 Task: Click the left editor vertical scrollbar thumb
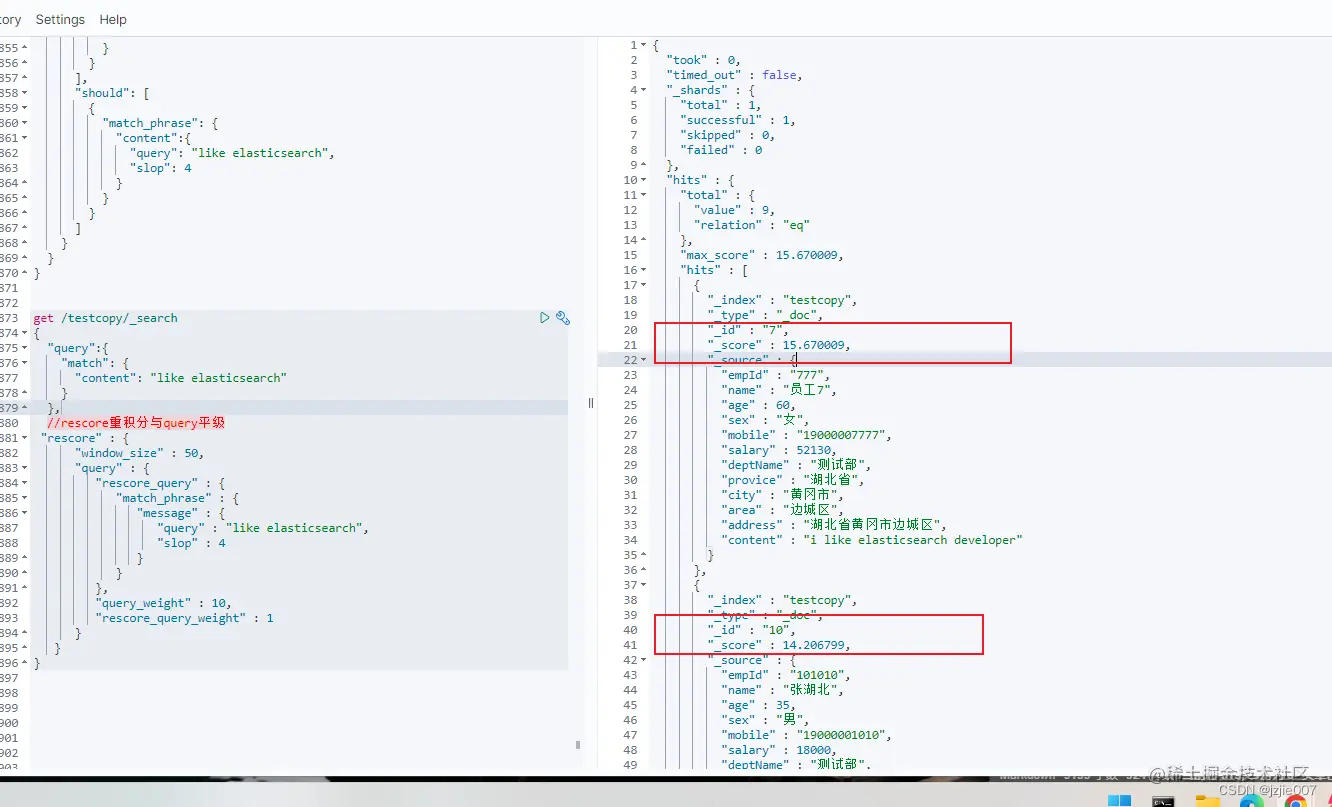[x=577, y=745]
